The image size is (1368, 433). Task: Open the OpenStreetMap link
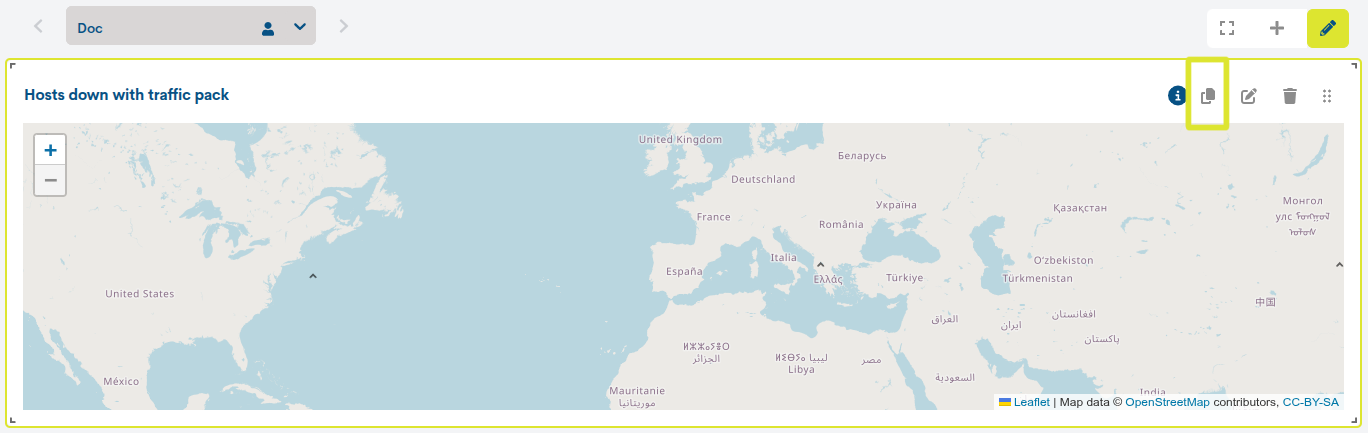1167,402
